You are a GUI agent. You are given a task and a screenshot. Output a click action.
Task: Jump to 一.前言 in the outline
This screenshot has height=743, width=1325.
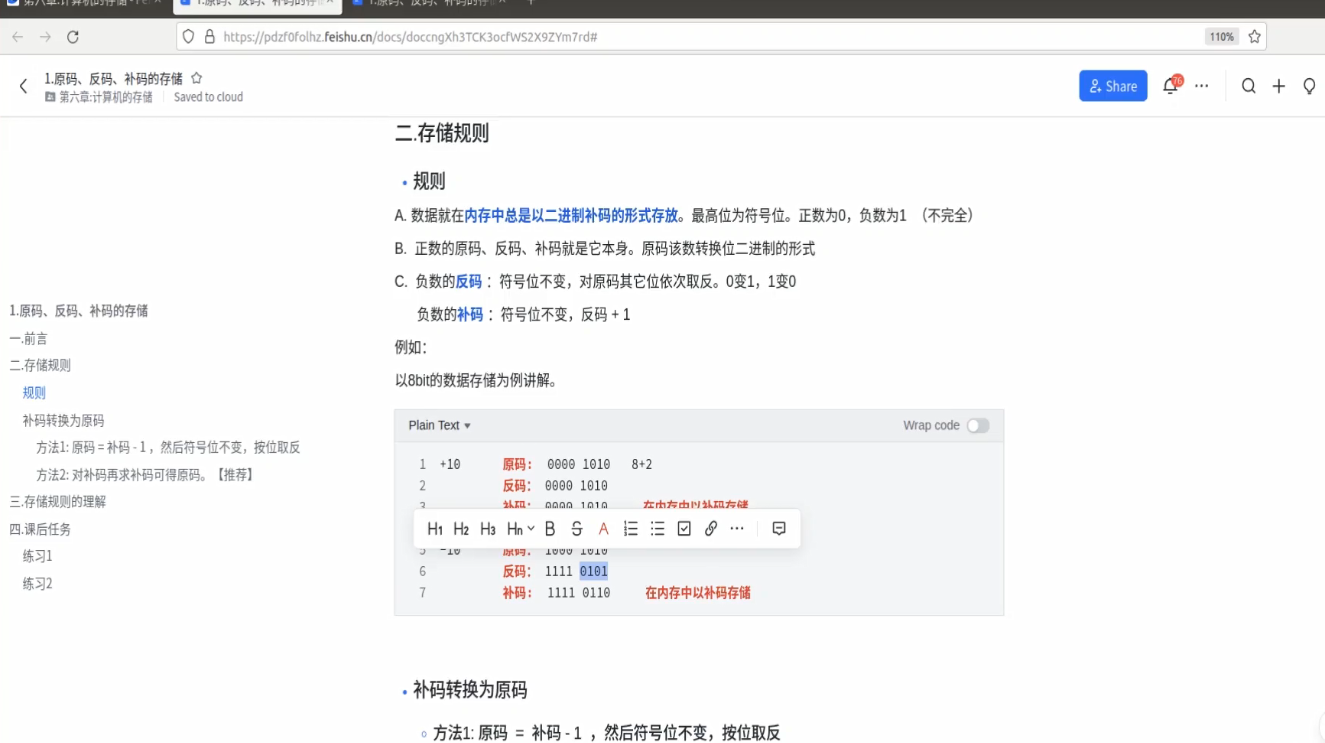[x=29, y=339]
